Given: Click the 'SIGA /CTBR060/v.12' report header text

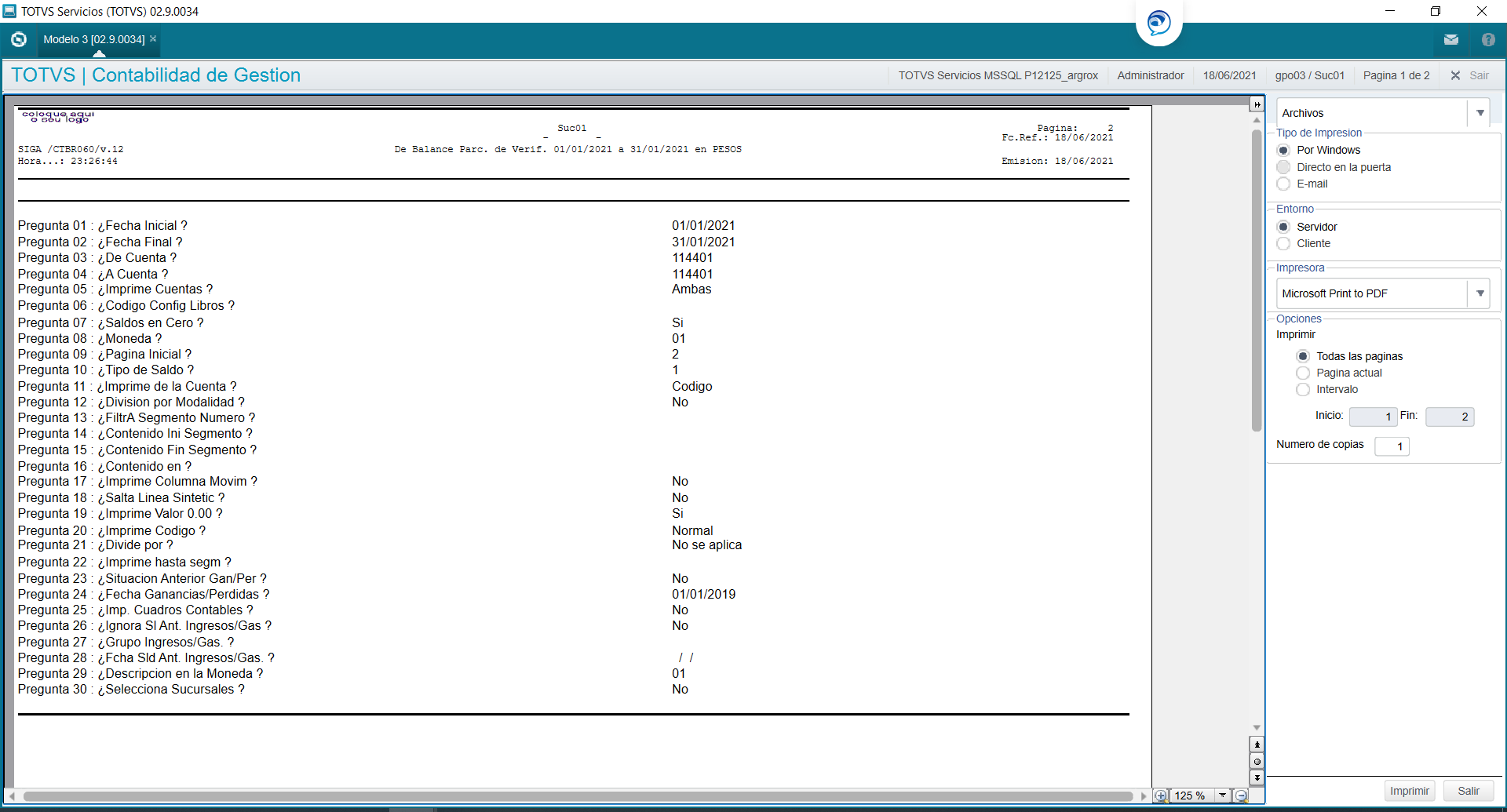Looking at the screenshot, I should point(71,149).
